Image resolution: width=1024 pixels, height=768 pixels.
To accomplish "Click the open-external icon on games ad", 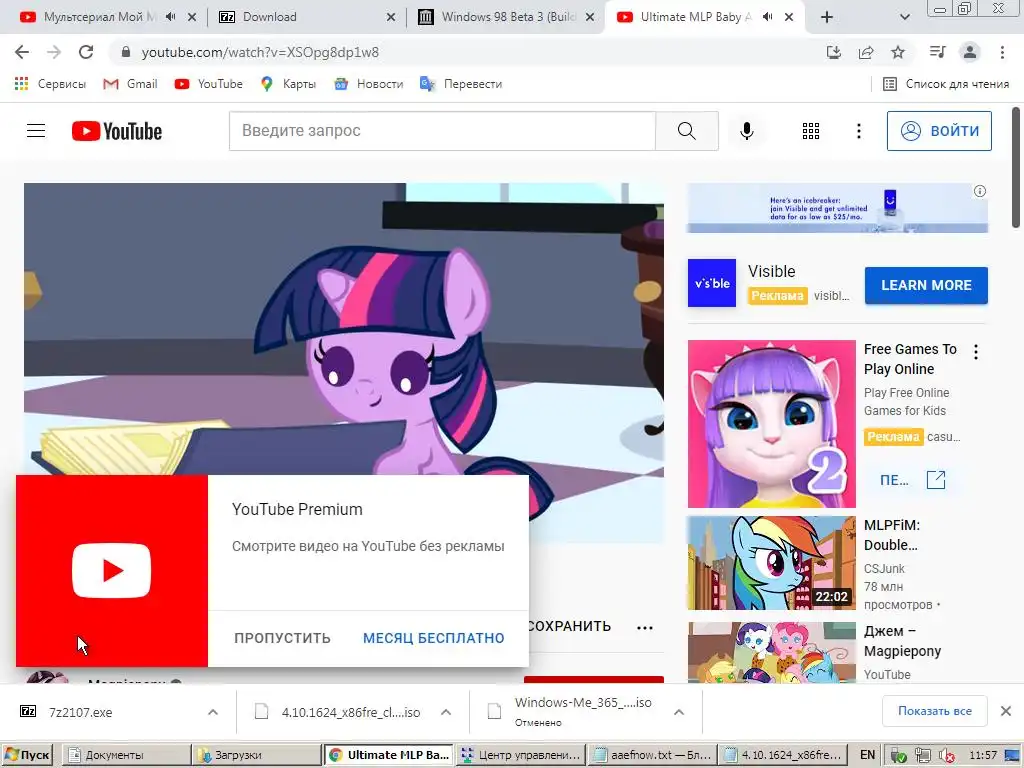I will [x=936, y=480].
